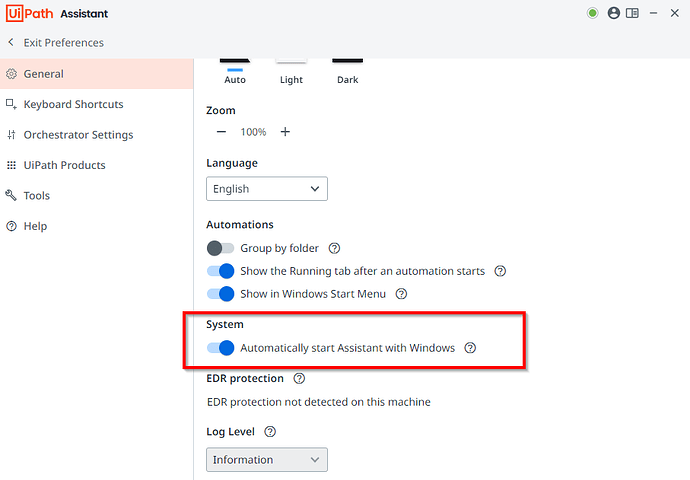Viewport: 690px width, 480px height.
Task: Open the user profile icon
Action: point(613,13)
